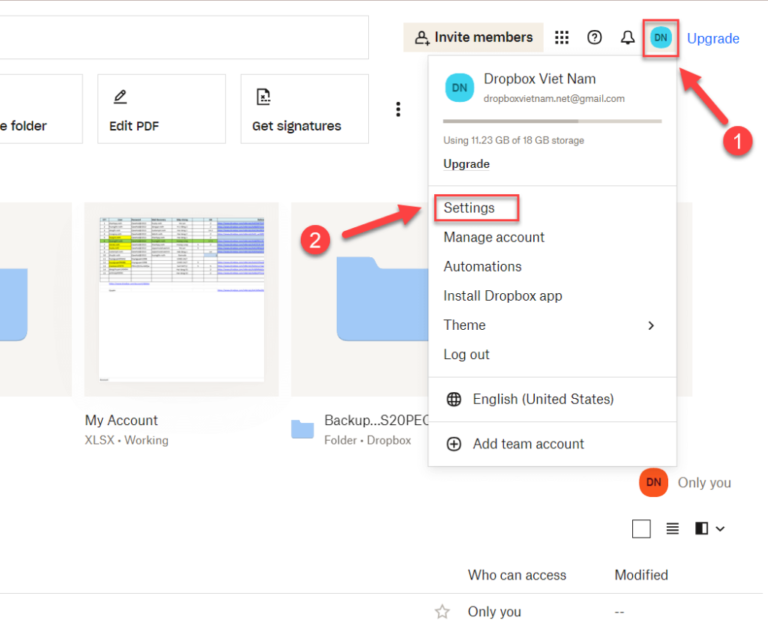The height and width of the screenshot is (626, 768).
Task: Click the help question mark icon
Action: tap(595, 38)
